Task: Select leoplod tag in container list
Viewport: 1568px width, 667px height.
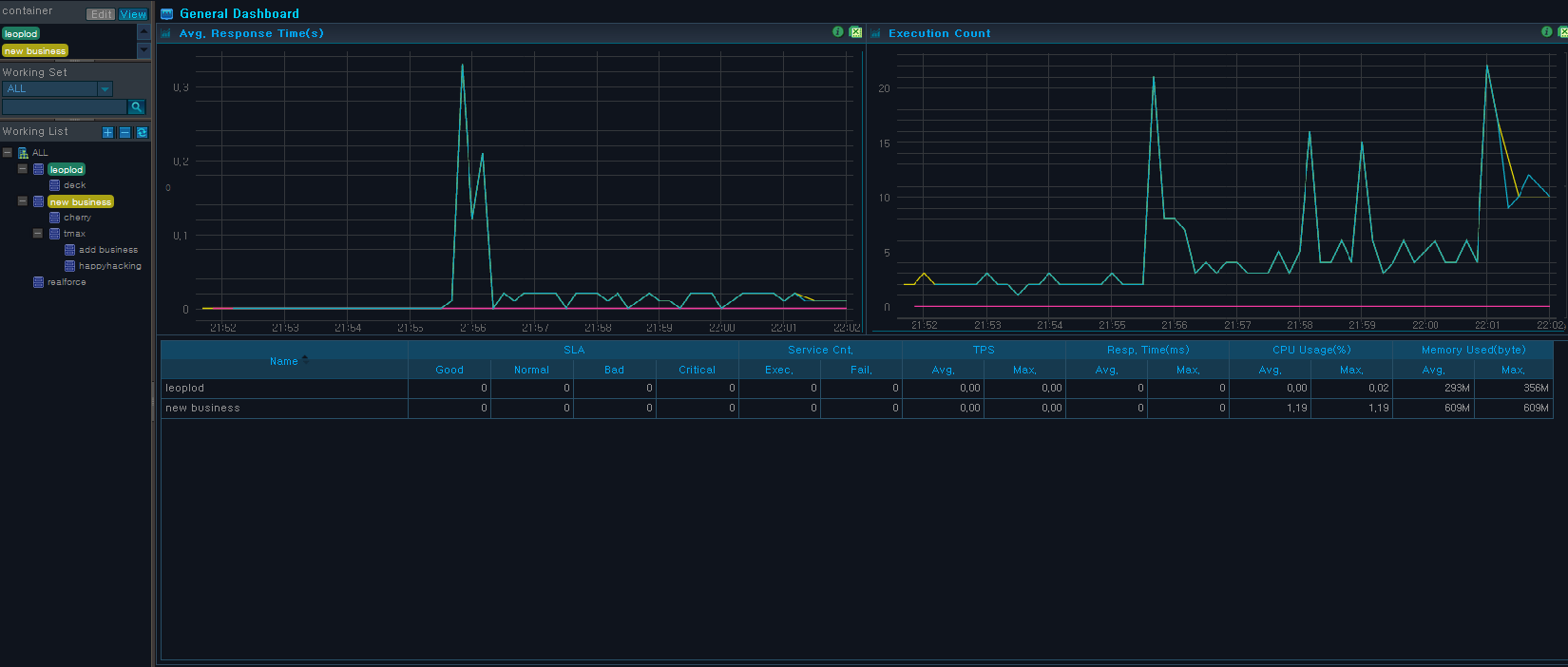Action: tap(21, 34)
